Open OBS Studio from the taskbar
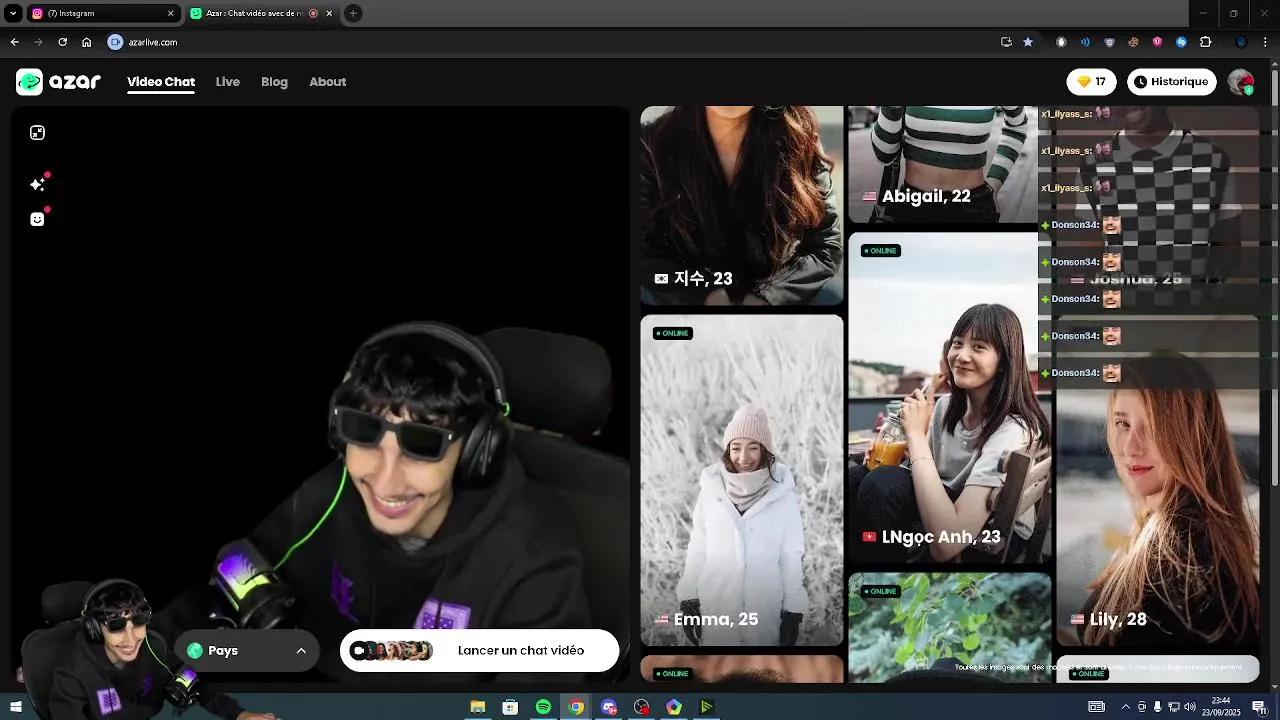The height and width of the screenshot is (720, 1280). (642, 707)
